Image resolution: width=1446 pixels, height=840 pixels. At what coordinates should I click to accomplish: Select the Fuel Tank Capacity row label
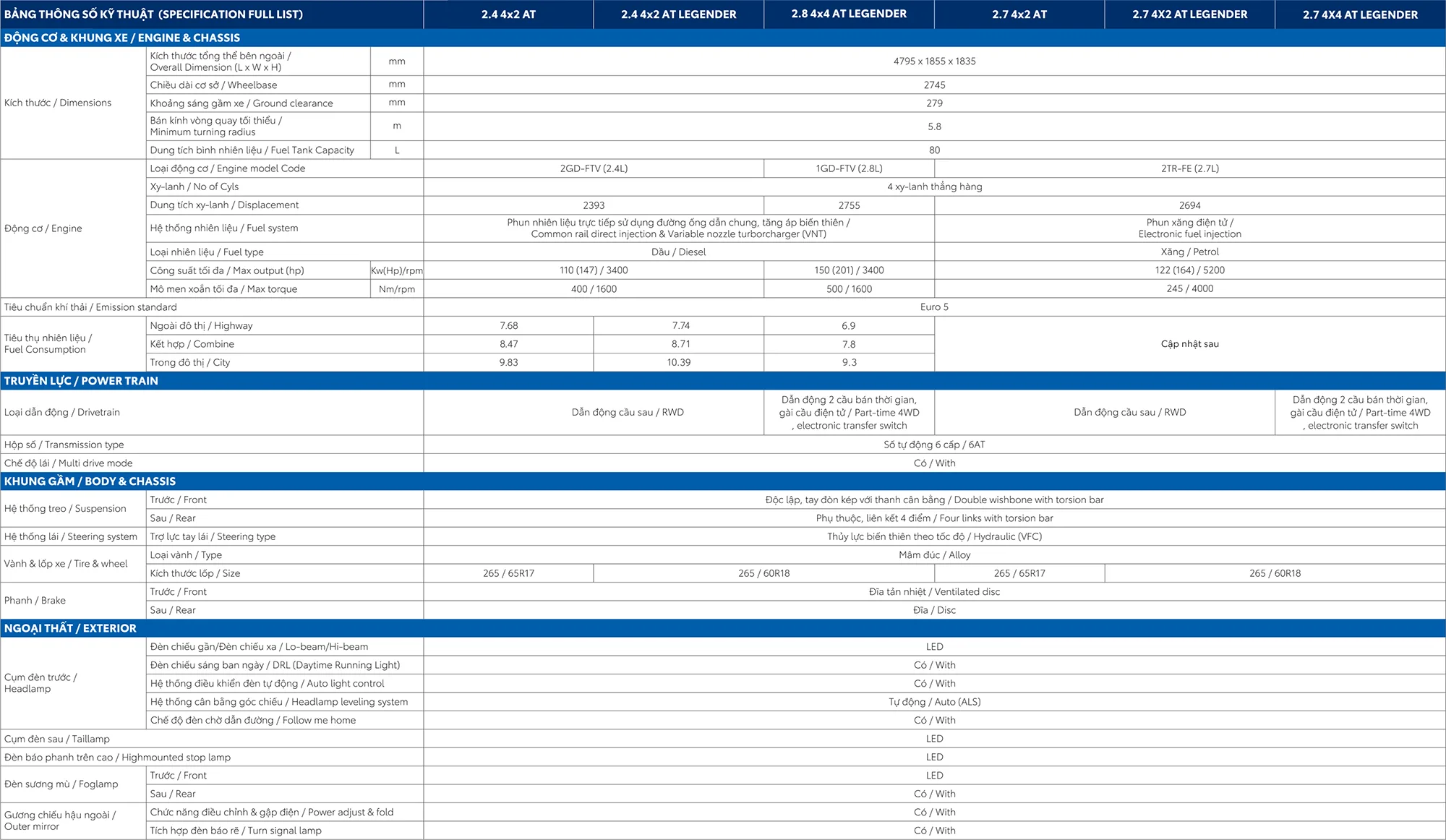click(x=252, y=150)
